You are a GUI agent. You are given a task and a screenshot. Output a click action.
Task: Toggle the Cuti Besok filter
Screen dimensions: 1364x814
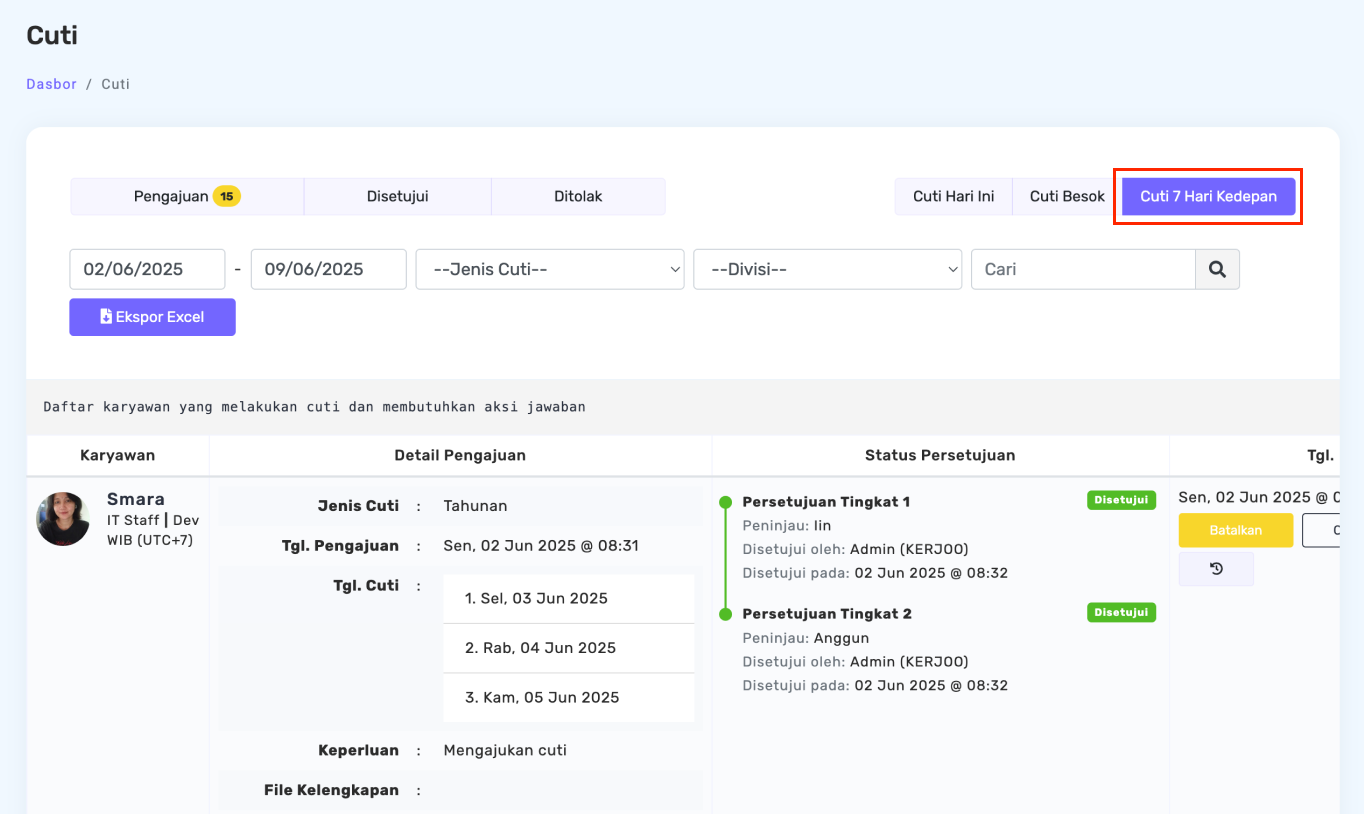[1067, 197]
